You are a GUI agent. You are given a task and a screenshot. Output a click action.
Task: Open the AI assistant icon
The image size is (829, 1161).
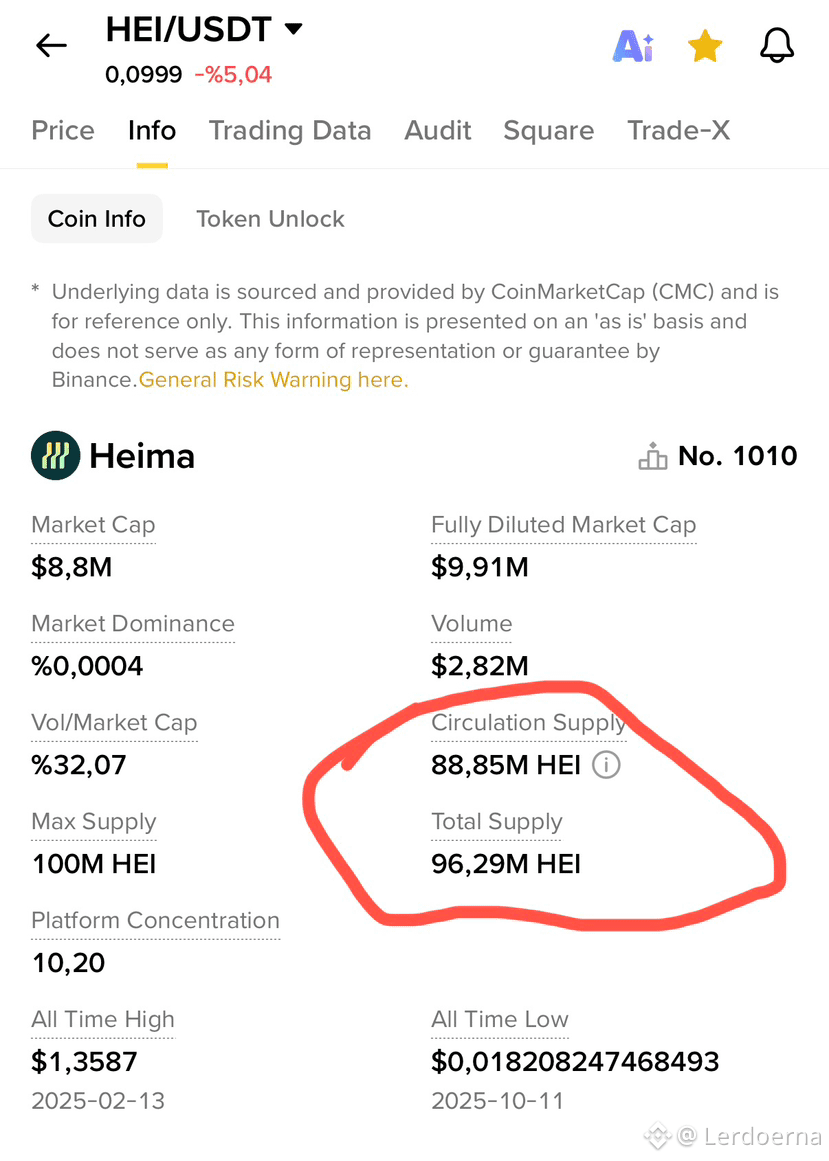(x=634, y=46)
